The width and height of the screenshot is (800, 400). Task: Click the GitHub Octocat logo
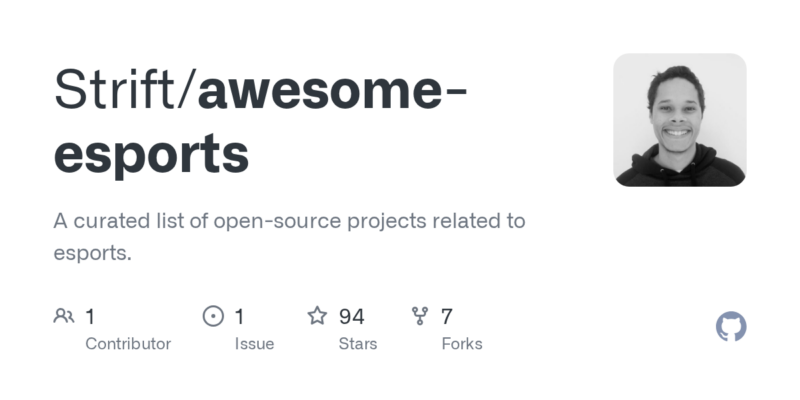point(732,327)
